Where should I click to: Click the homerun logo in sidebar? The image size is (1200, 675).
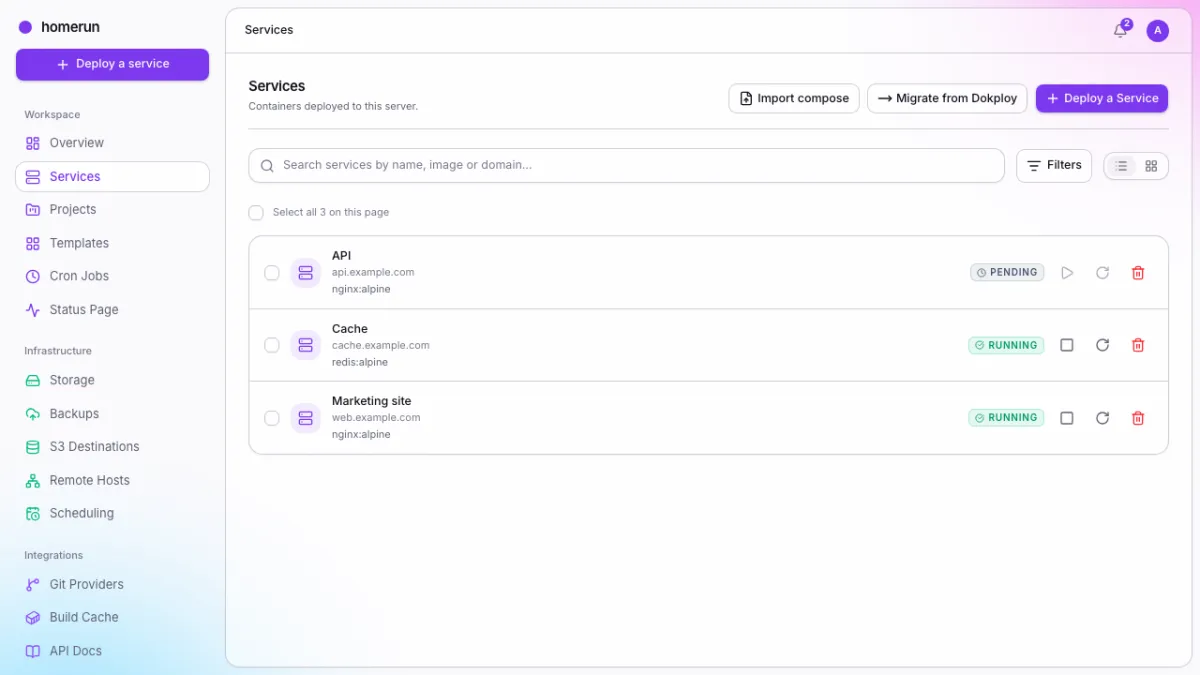pyautogui.click(x=59, y=27)
